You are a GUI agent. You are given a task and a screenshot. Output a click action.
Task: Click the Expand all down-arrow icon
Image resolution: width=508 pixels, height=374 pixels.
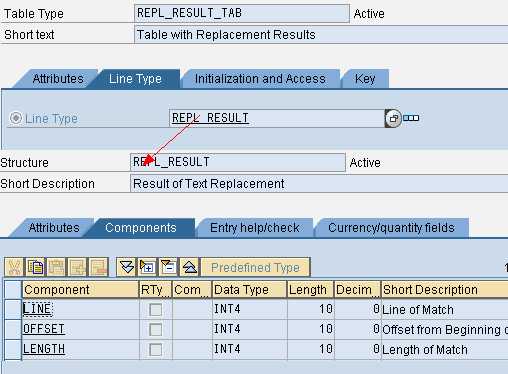coord(126,267)
